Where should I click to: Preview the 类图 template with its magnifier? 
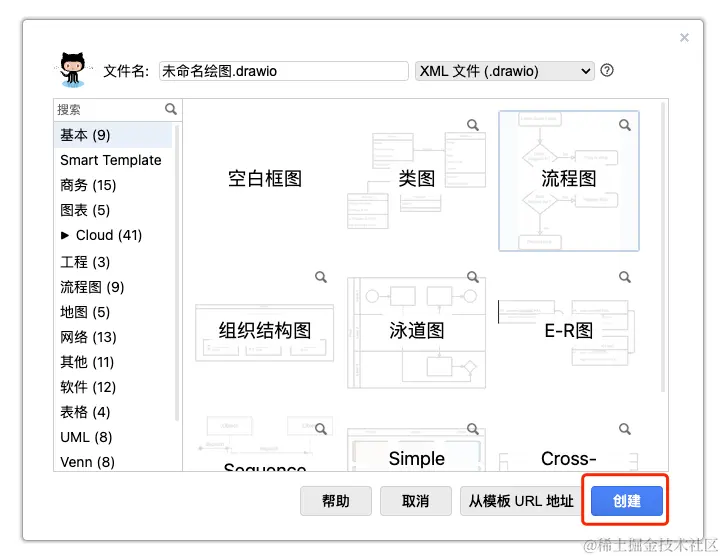point(473,125)
